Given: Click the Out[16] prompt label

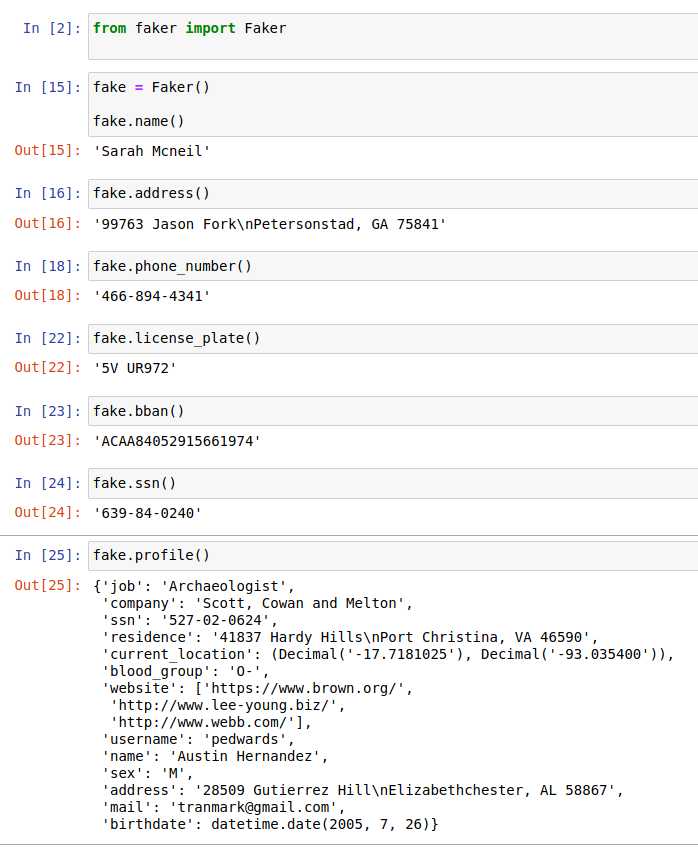Looking at the screenshot, I should click(44, 224).
